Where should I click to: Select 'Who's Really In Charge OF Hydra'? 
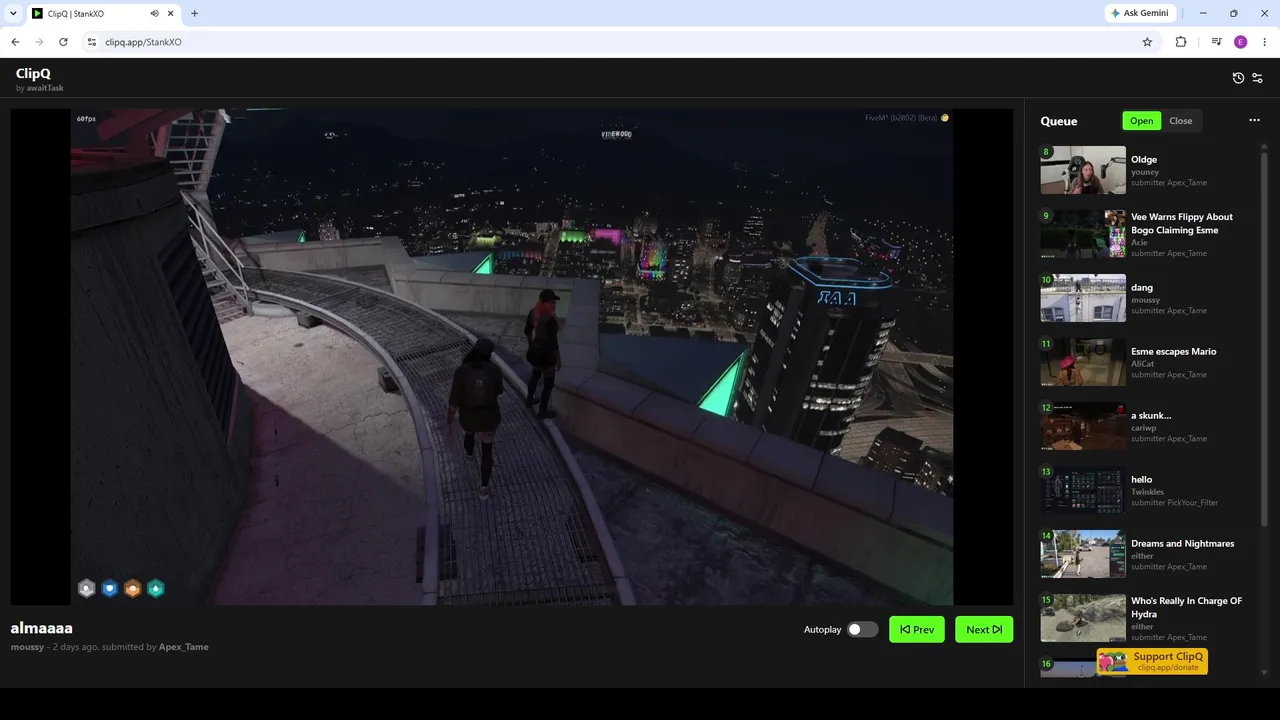pos(1187,607)
